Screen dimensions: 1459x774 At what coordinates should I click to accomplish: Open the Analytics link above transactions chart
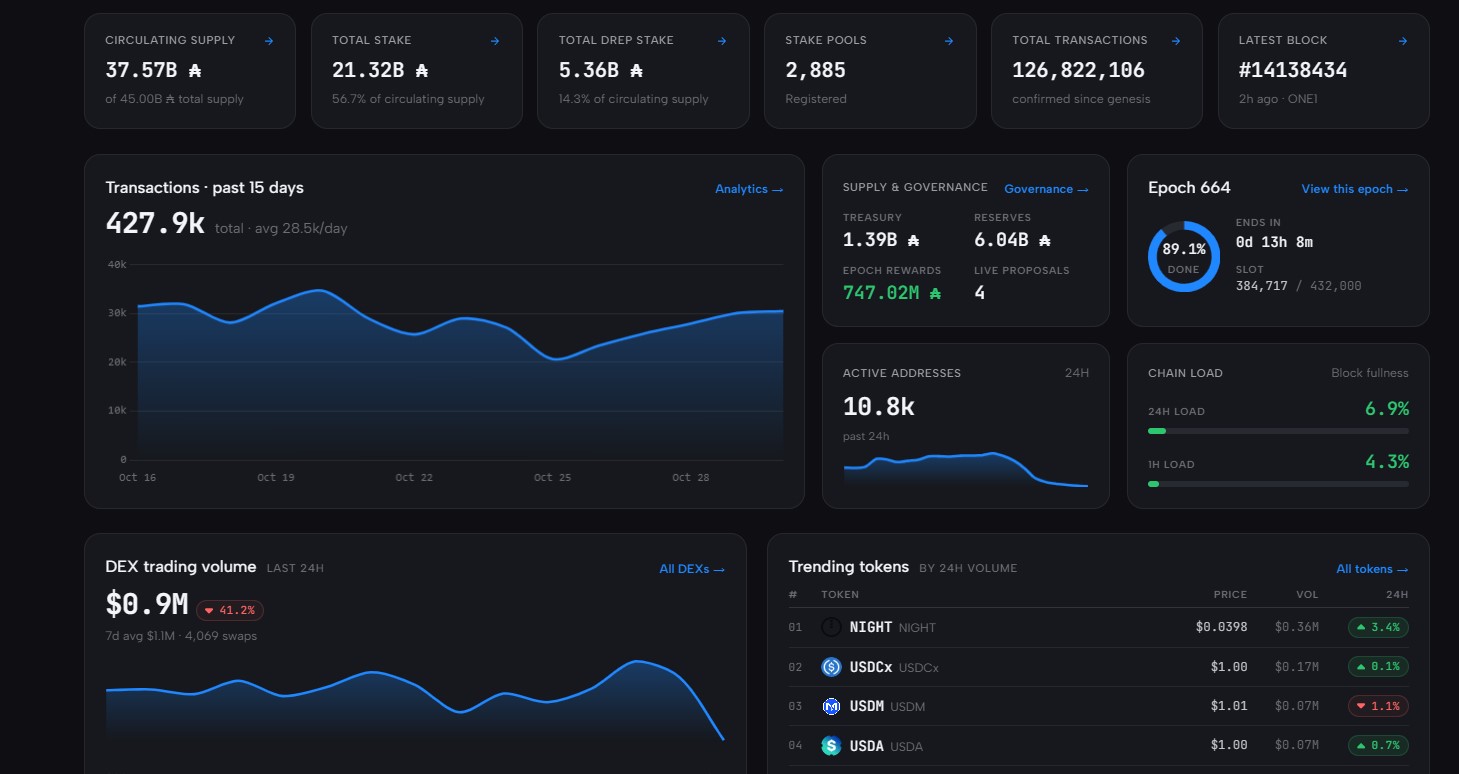tap(749, 189)
